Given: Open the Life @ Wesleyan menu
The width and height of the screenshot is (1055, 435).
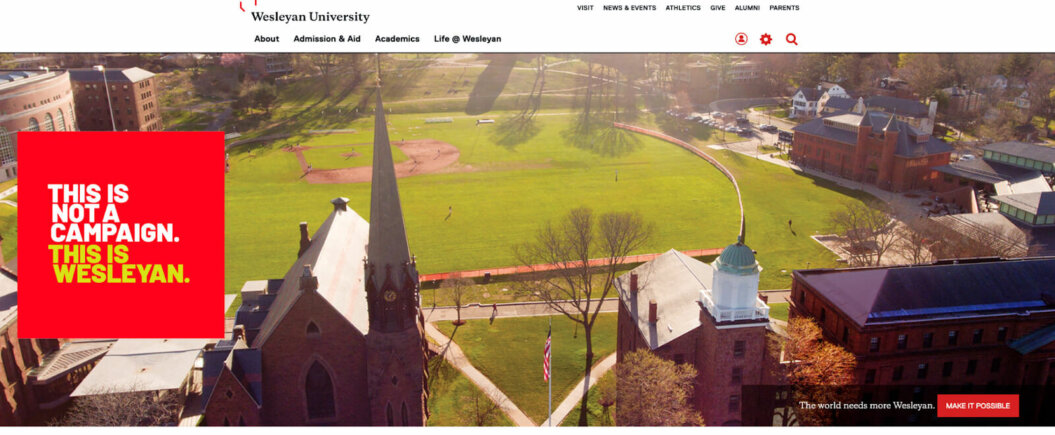Looking at the screenshot, I should click(x=468, y=39).
